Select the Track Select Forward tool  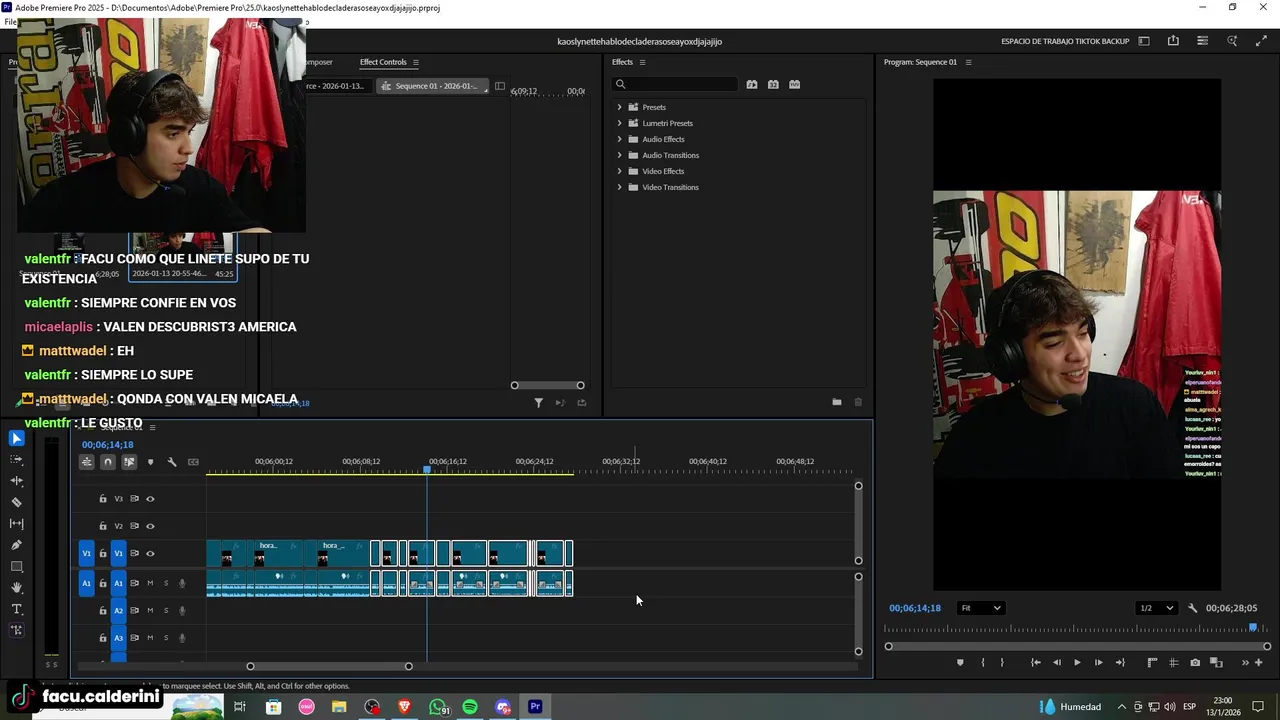pyautogui.click(x=16, y=460)
